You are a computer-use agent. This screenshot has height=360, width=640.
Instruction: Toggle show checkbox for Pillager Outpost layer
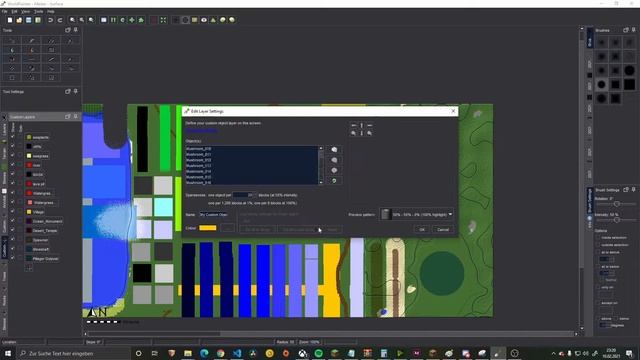pos(13,259)
